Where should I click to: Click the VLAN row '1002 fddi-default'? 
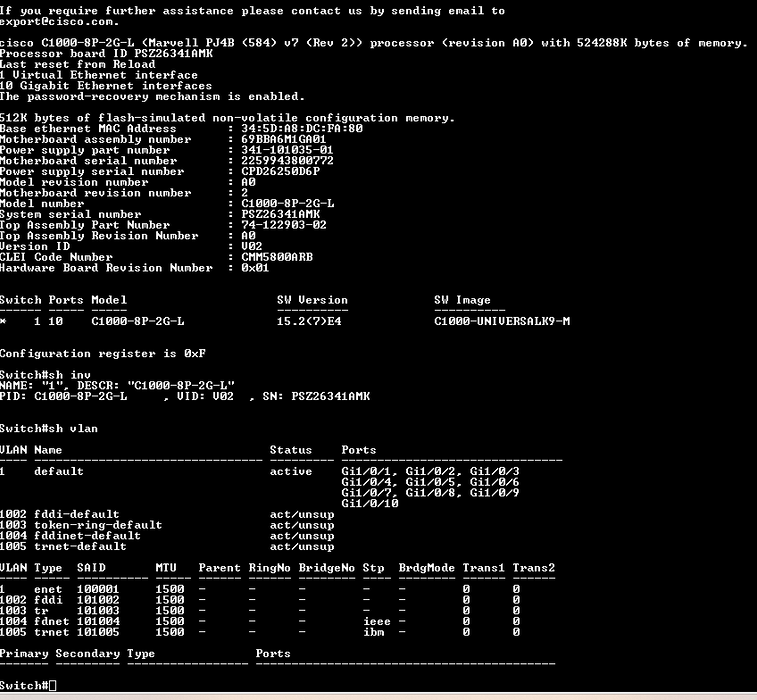(167, 514)
